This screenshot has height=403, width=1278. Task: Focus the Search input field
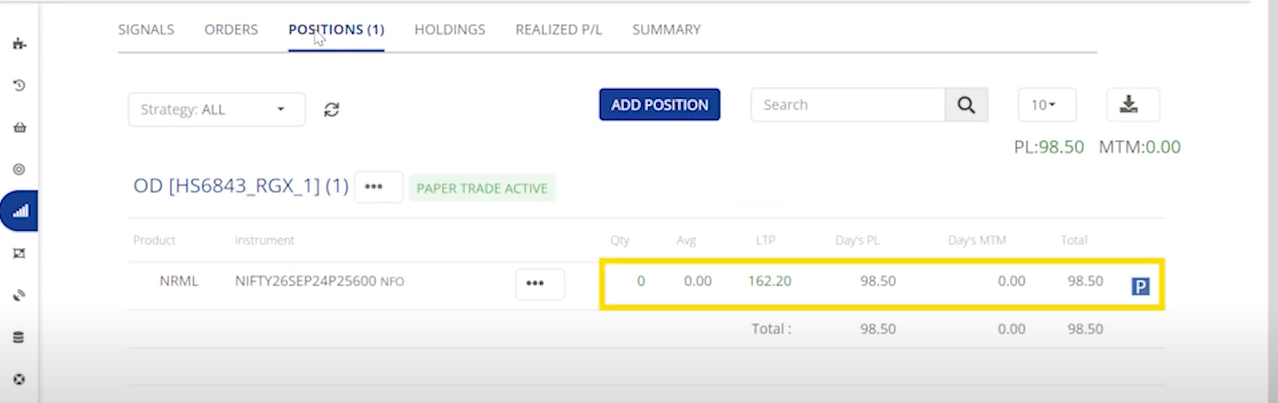[848, 105]
